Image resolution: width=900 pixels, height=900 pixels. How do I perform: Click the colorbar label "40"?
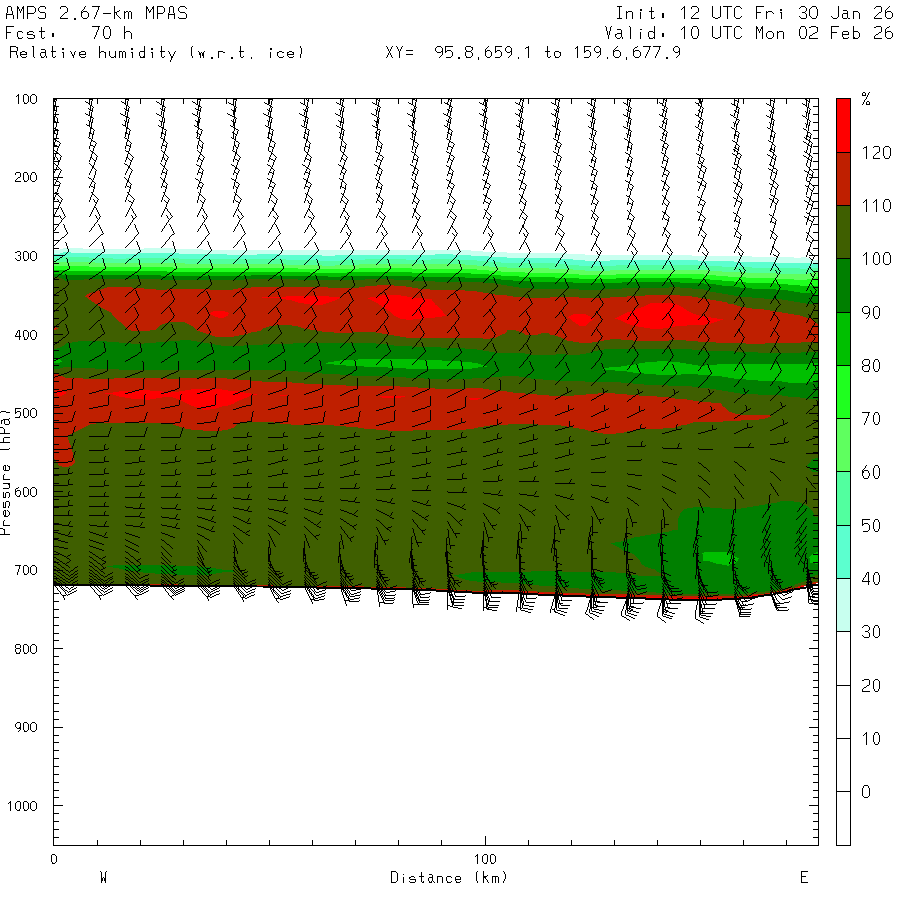tap(871, 579)
